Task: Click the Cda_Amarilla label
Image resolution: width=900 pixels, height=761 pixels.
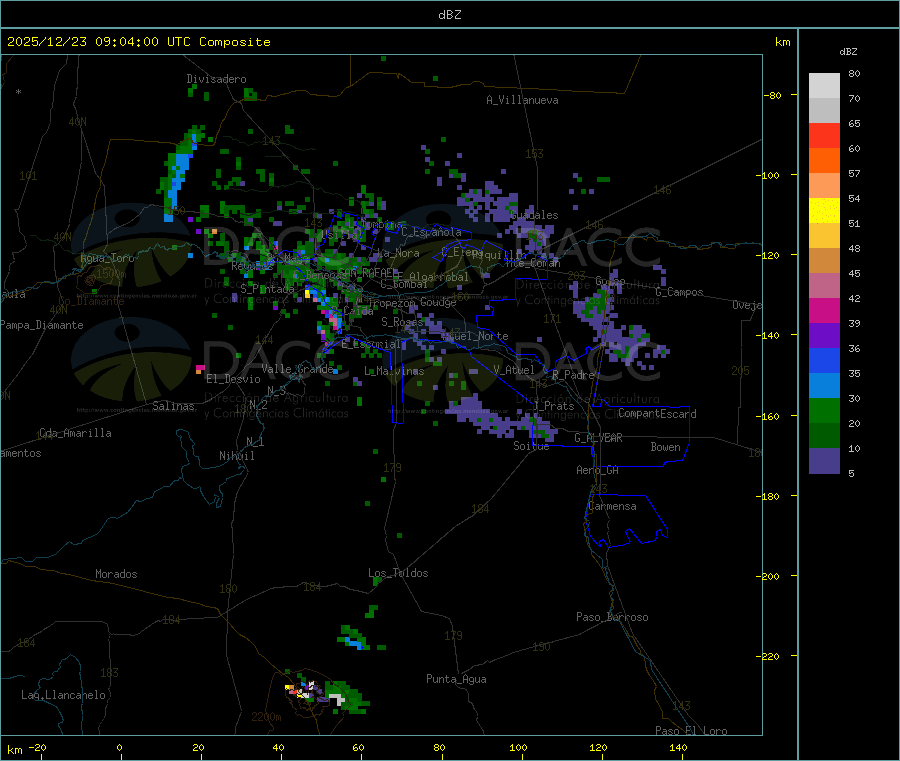Action: pyautogui.click(x=75, y=433)
